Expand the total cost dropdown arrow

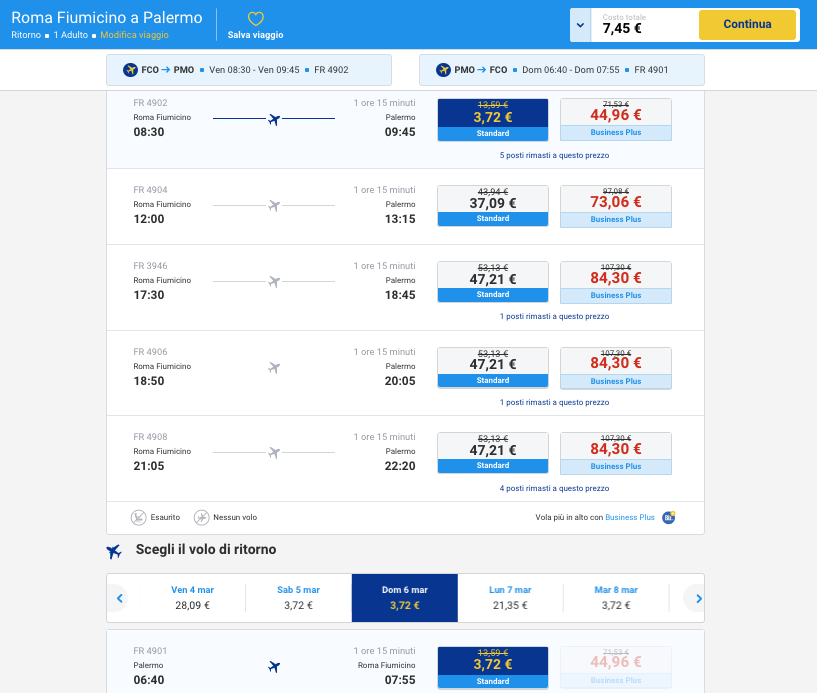pyautogui.click(x=580, y=25)
